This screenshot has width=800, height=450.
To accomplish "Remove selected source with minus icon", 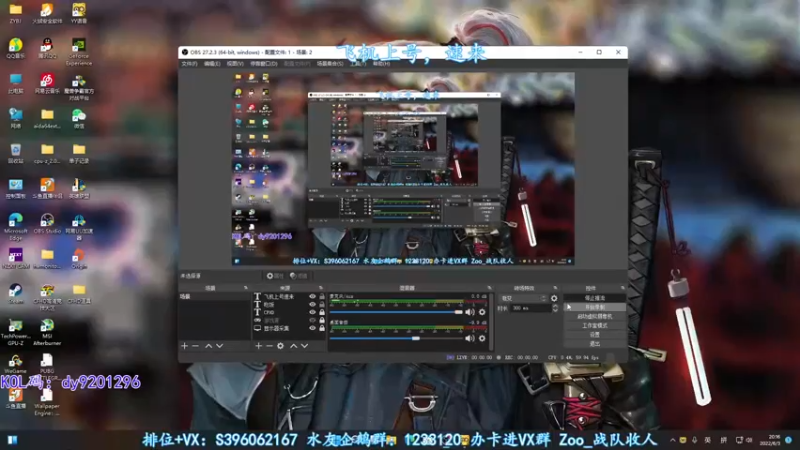I will tap(269, 346).
